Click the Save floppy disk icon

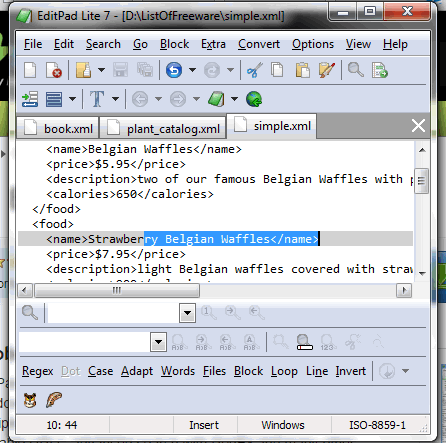coord(120,70)
